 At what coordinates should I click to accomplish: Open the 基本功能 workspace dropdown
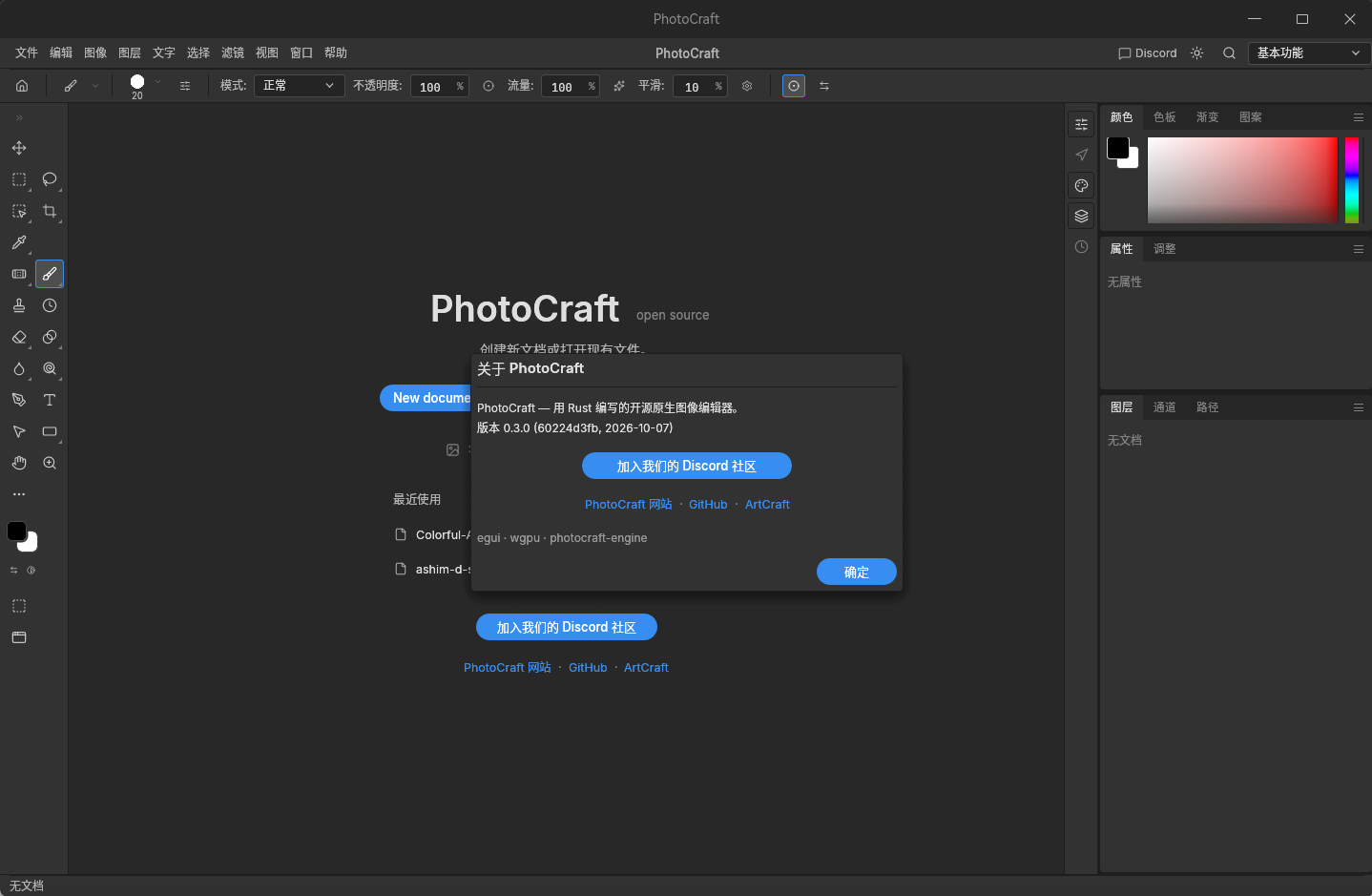[1309, 53]
